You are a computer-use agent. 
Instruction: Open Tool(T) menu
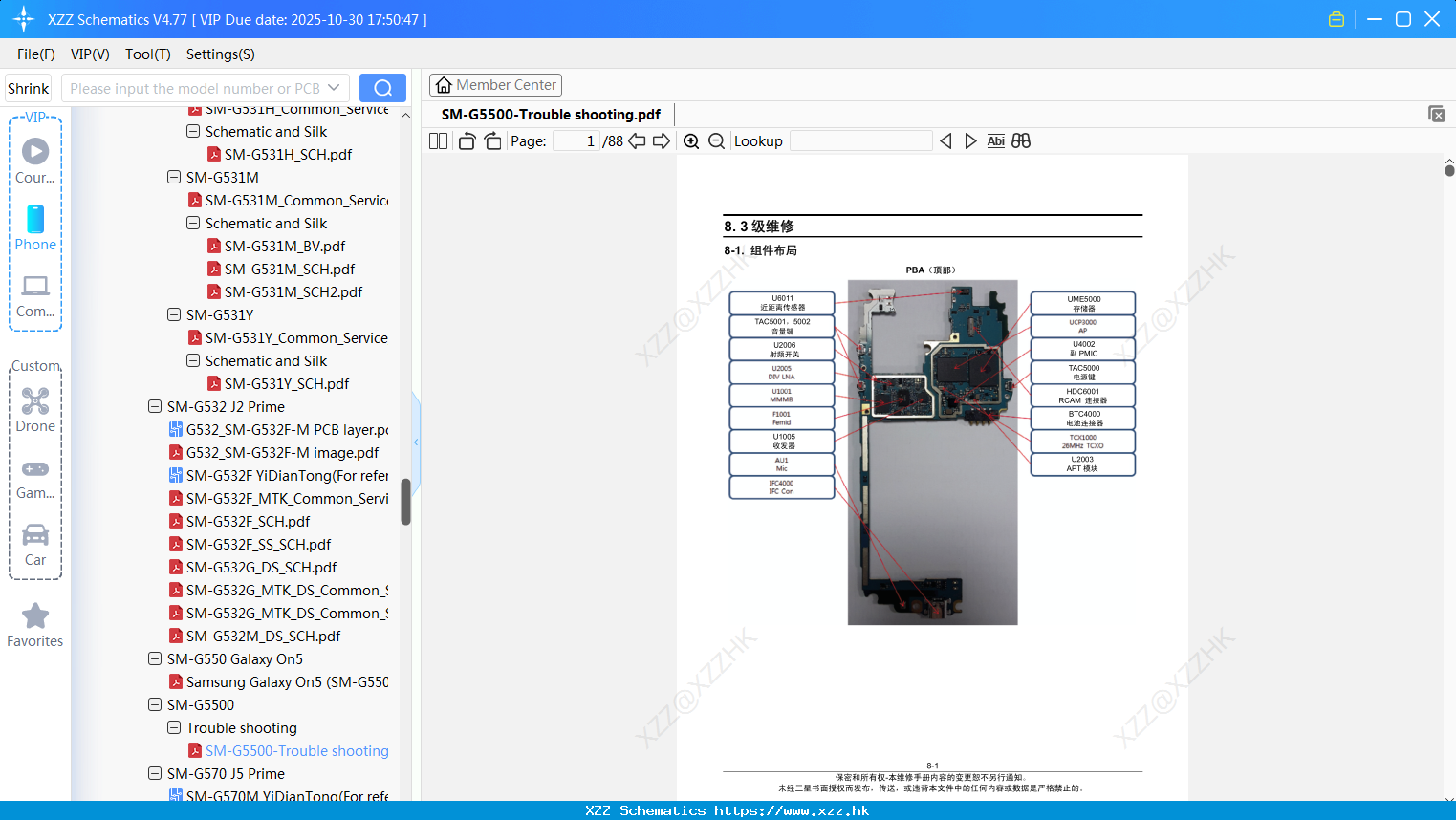point(148,54)
